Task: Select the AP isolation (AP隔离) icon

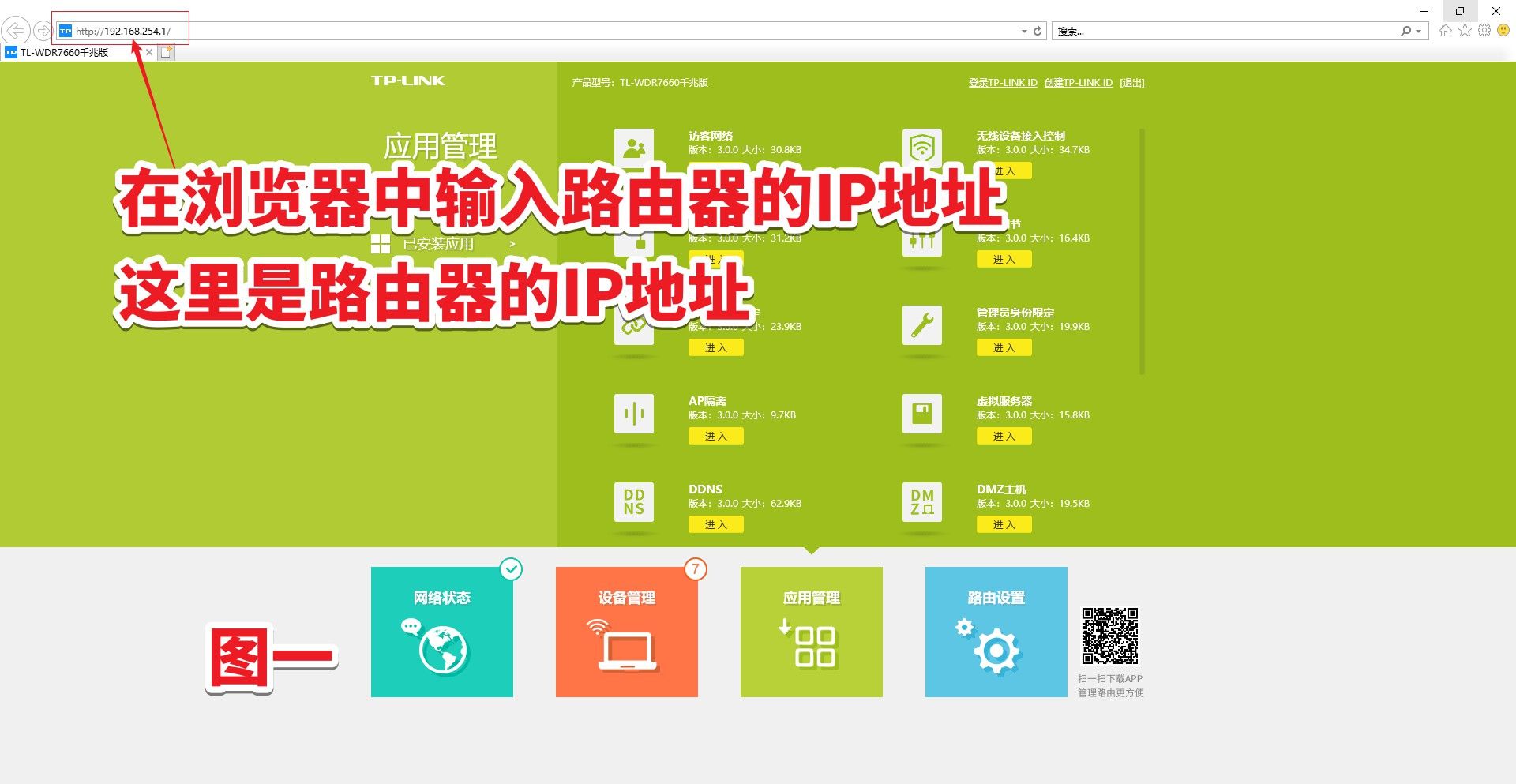Action: click(633, 413)
